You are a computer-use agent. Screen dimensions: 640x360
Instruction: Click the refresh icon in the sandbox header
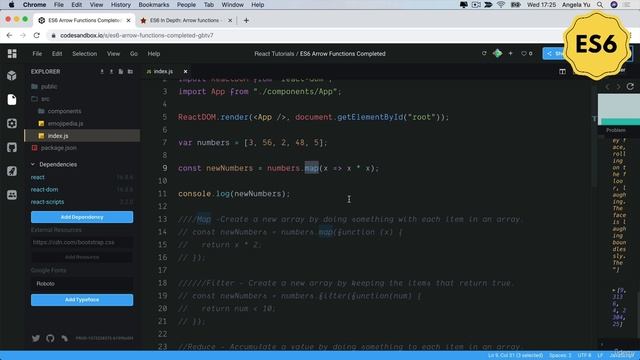[484, 53]
